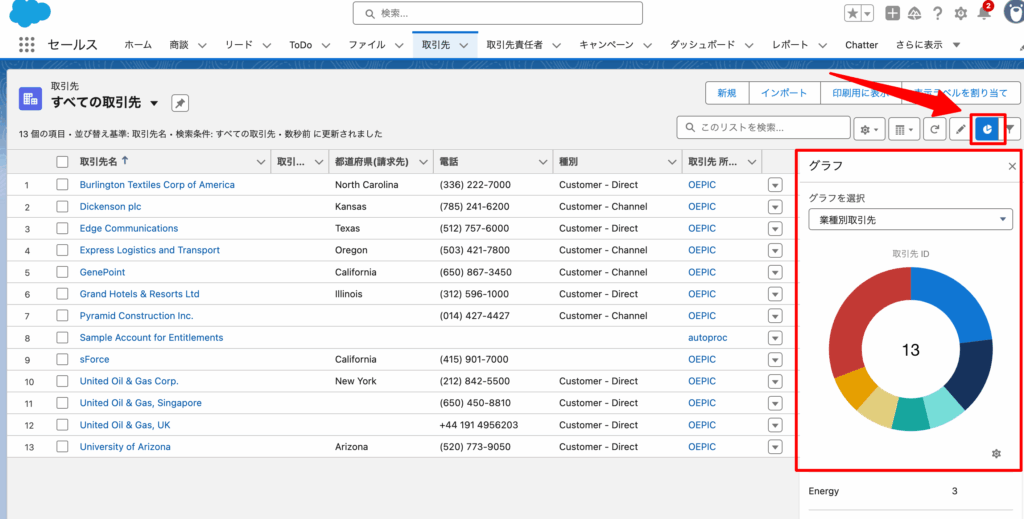Open 電話 column menu chevron

point(542,162)
